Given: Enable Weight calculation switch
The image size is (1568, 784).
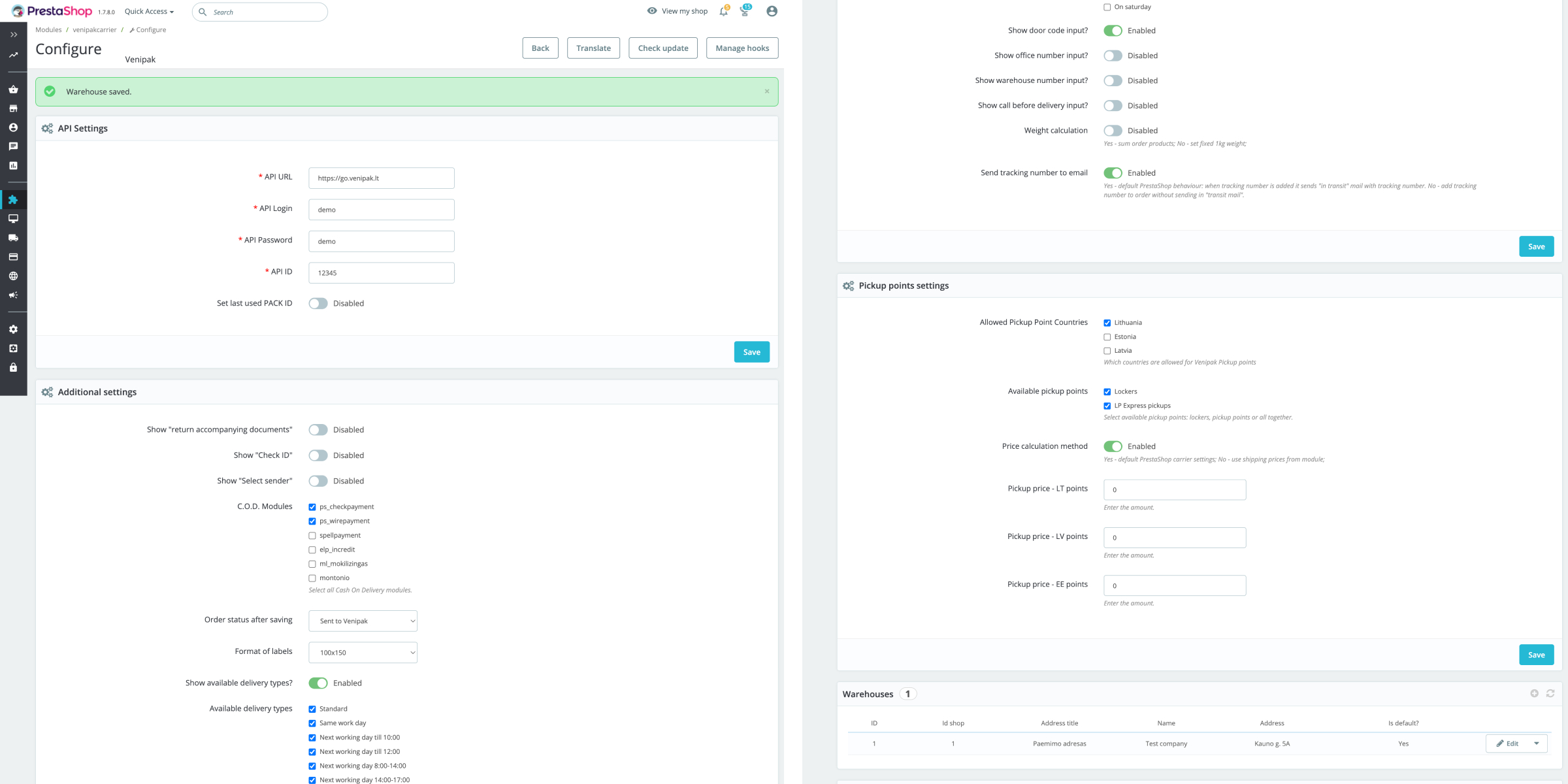Looking at the screenshot, I should (x=1113, y=131).
